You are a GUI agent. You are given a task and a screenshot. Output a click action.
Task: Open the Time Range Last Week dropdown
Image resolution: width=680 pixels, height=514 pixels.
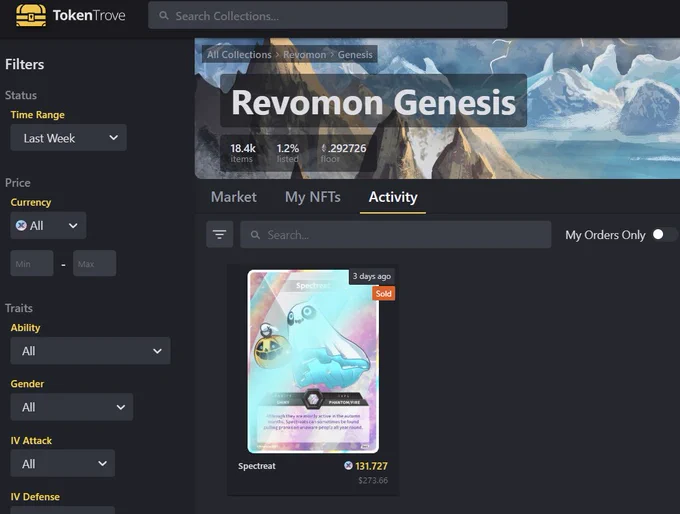[x=69, y=138]
